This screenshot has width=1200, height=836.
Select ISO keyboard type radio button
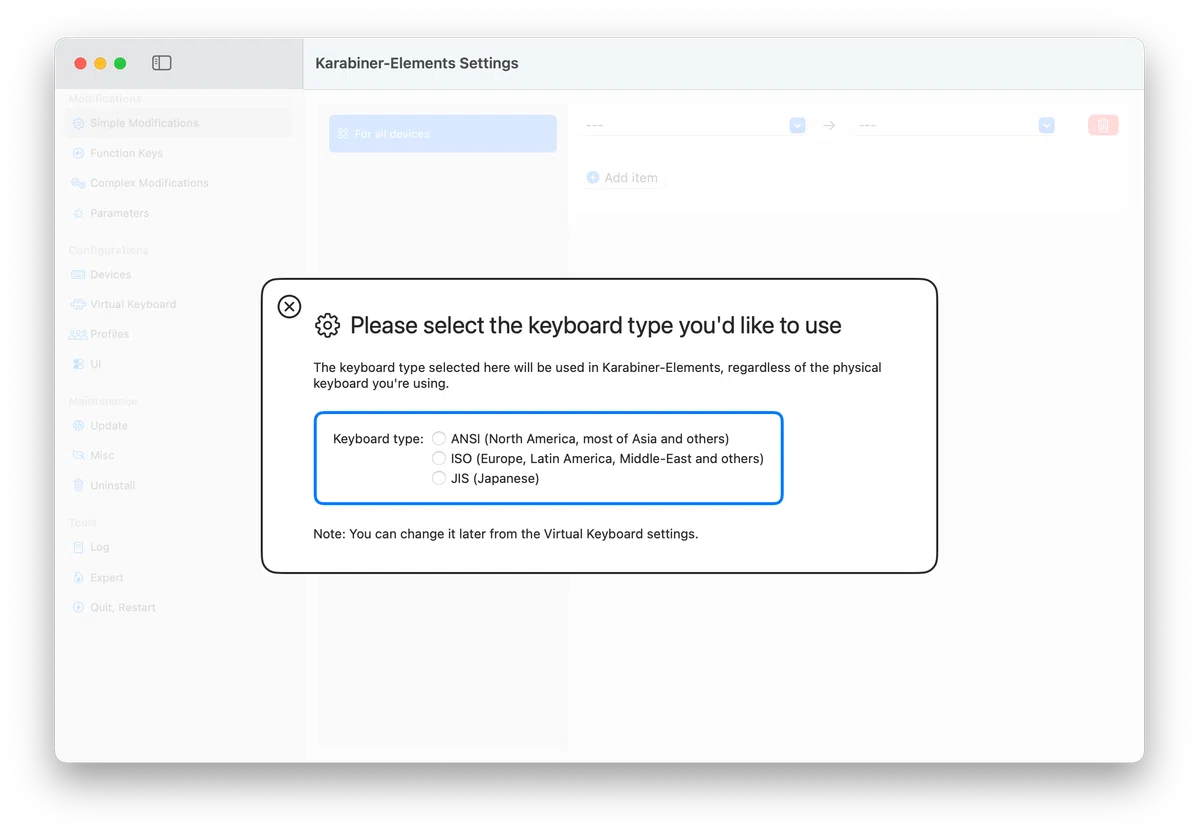click(x=439, y=458)
